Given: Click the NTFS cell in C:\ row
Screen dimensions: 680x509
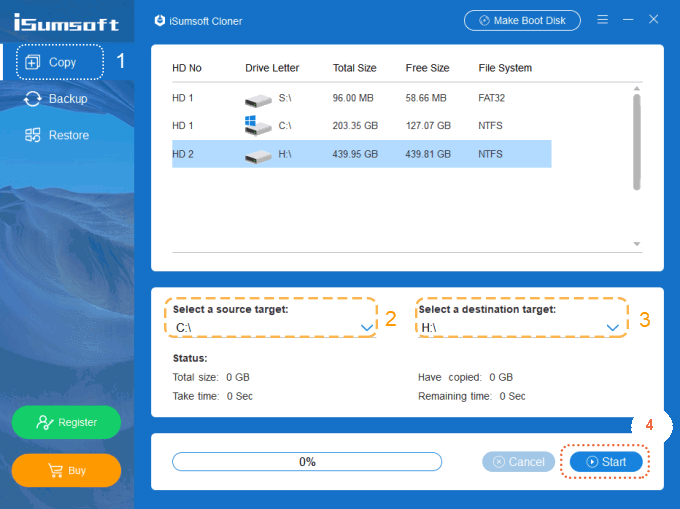Looking at the screenshot, I should pyautogui.click(x=490, y=126).
